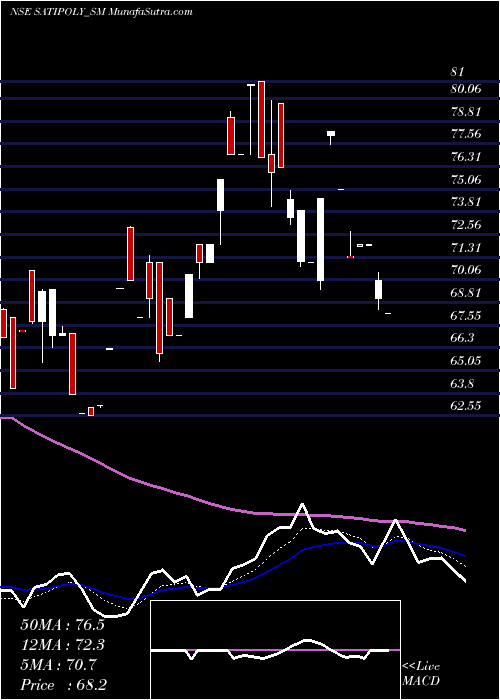This screenshot has height=700, width=500.
Task: Click the 68.81 price axis label
Action: 466,293
